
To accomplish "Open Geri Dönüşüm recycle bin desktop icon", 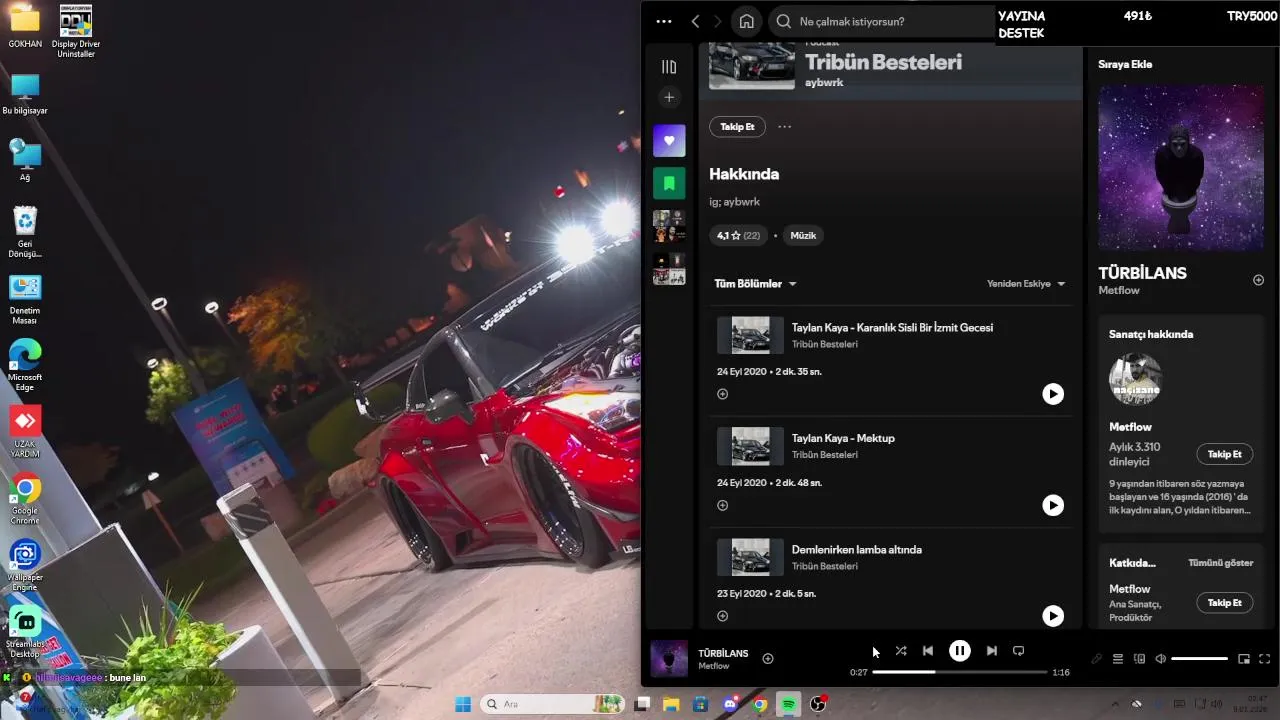I will [25, 231].
